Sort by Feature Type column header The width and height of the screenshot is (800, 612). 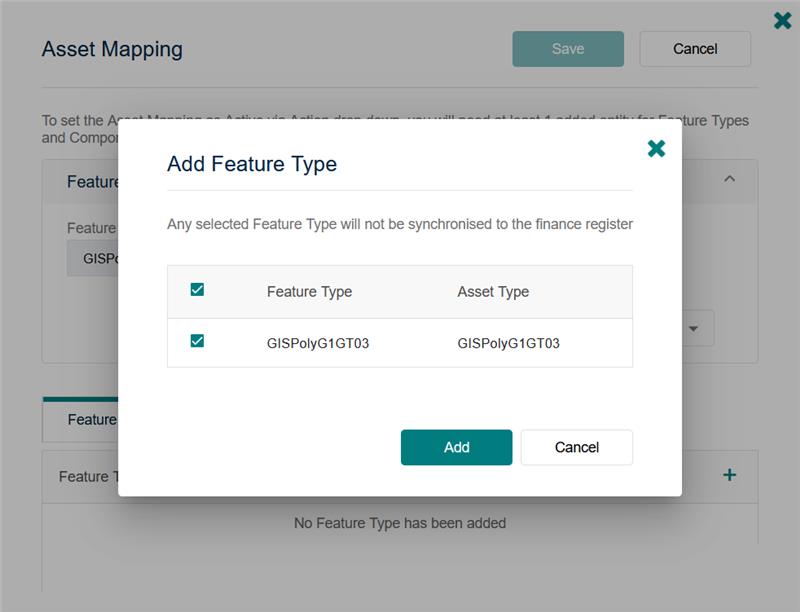point(309,292)
